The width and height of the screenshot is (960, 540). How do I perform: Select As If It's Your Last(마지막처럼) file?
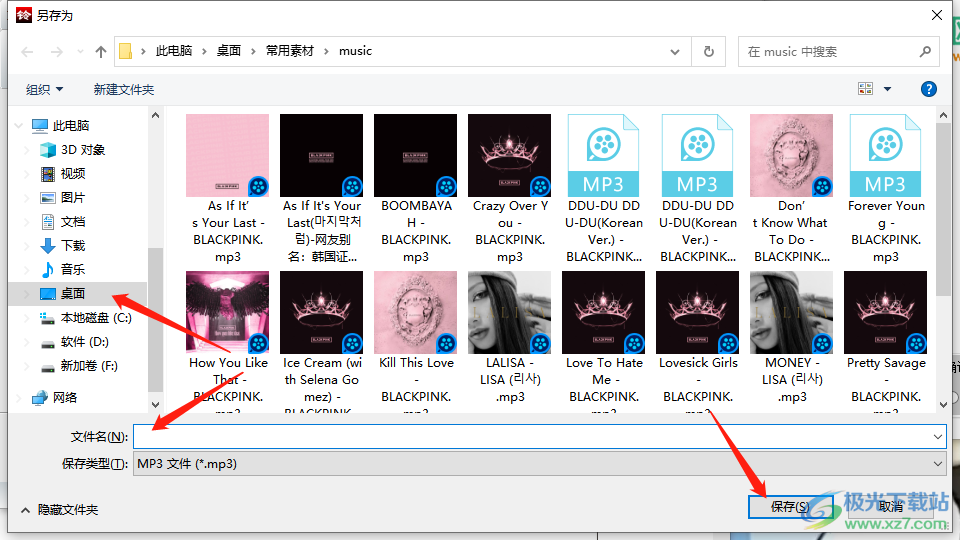(321, 189)
